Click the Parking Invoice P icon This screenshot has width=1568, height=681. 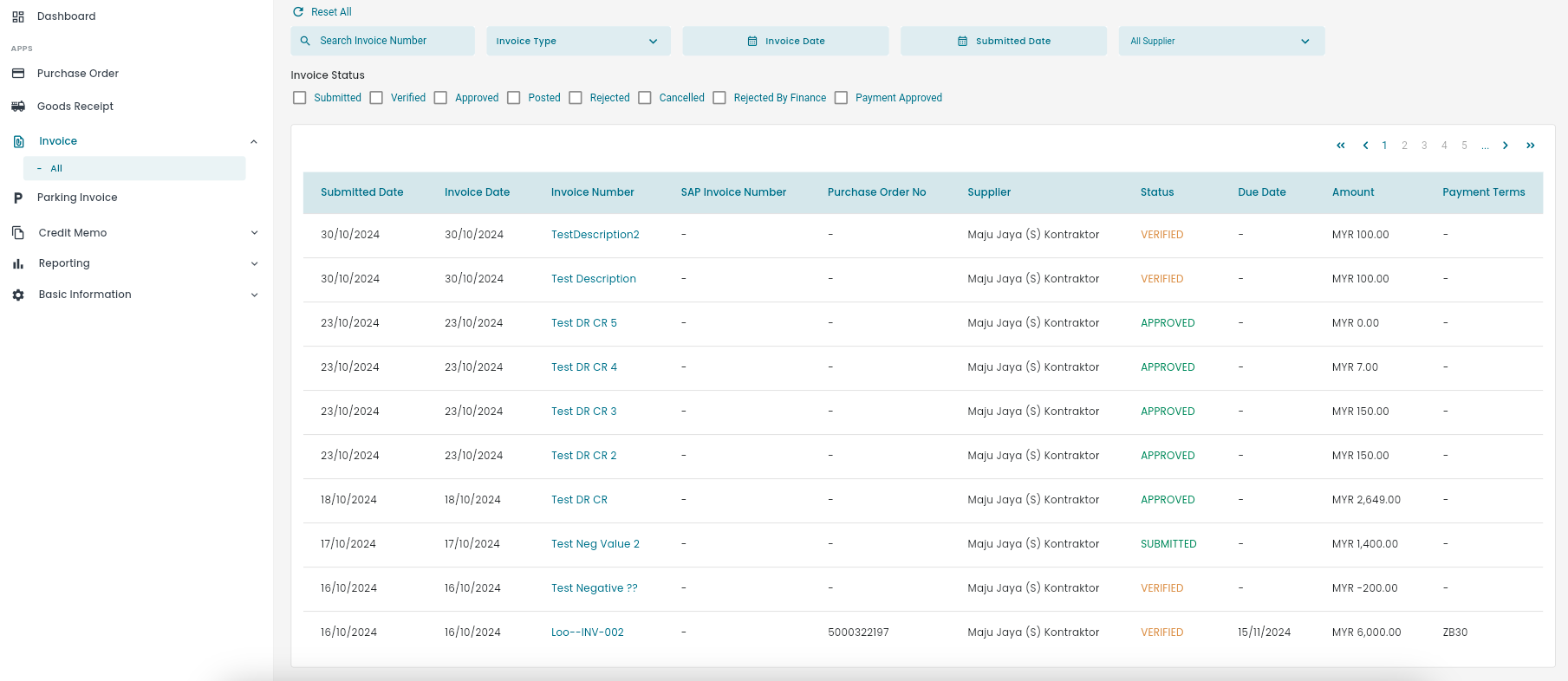(18, 198)
